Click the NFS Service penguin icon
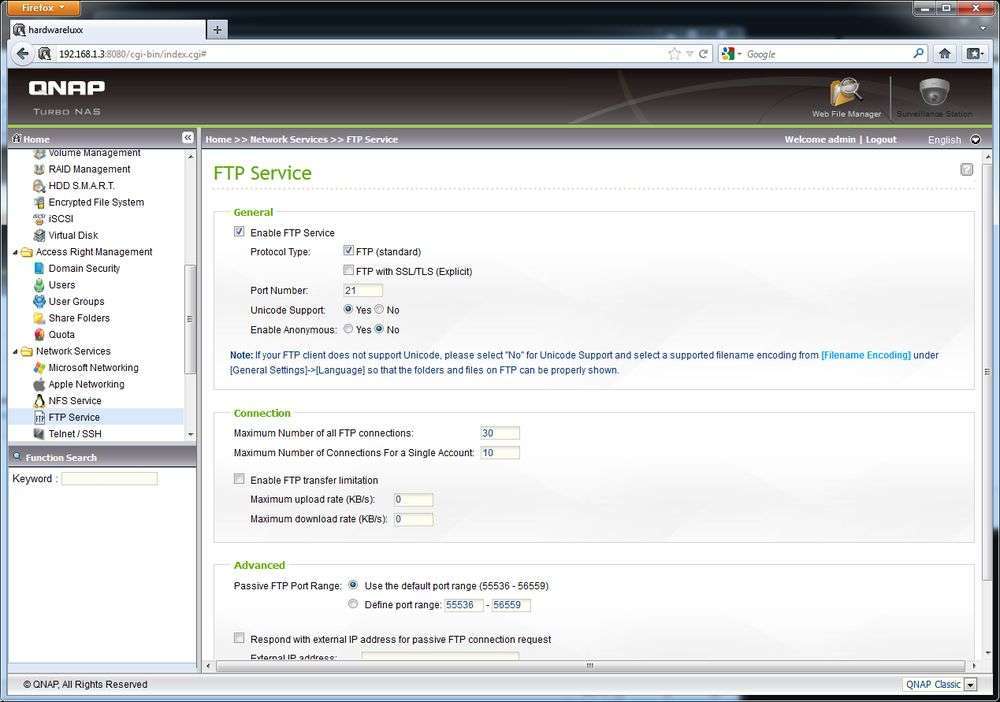The height and width of the screenshot is (702, 1000). click(39, 401)
